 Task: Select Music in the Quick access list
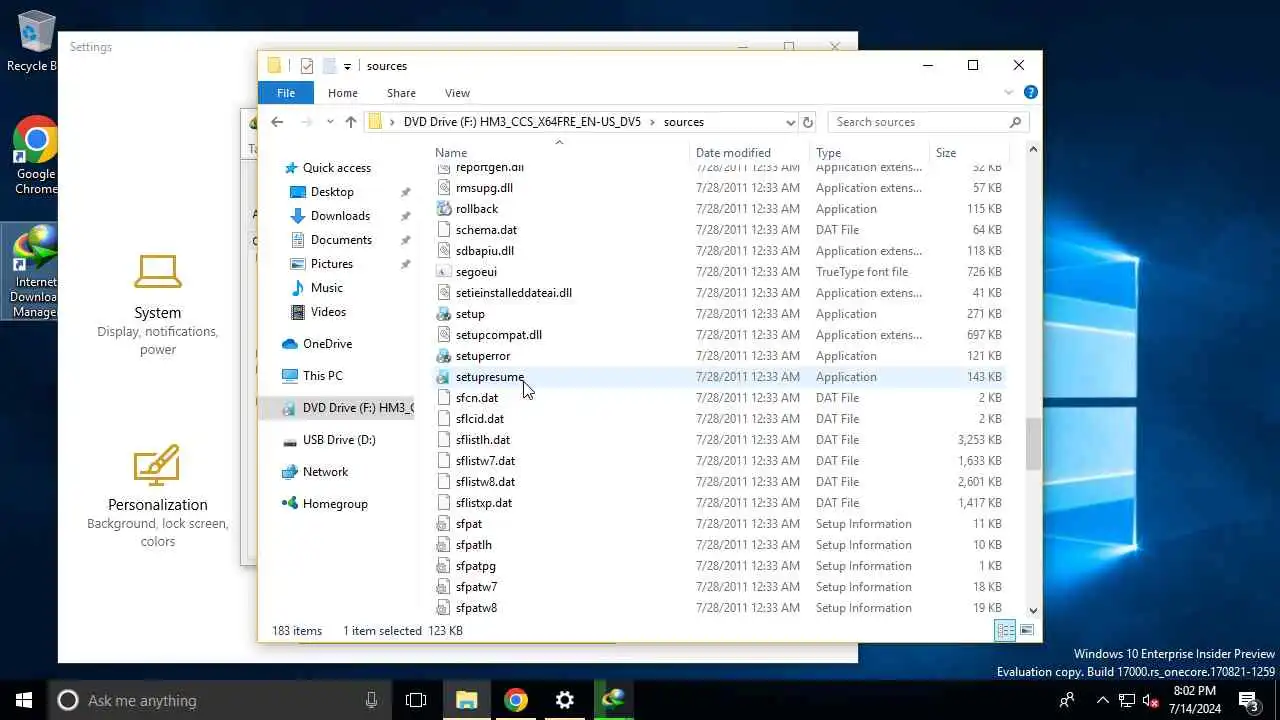point(326,288)
